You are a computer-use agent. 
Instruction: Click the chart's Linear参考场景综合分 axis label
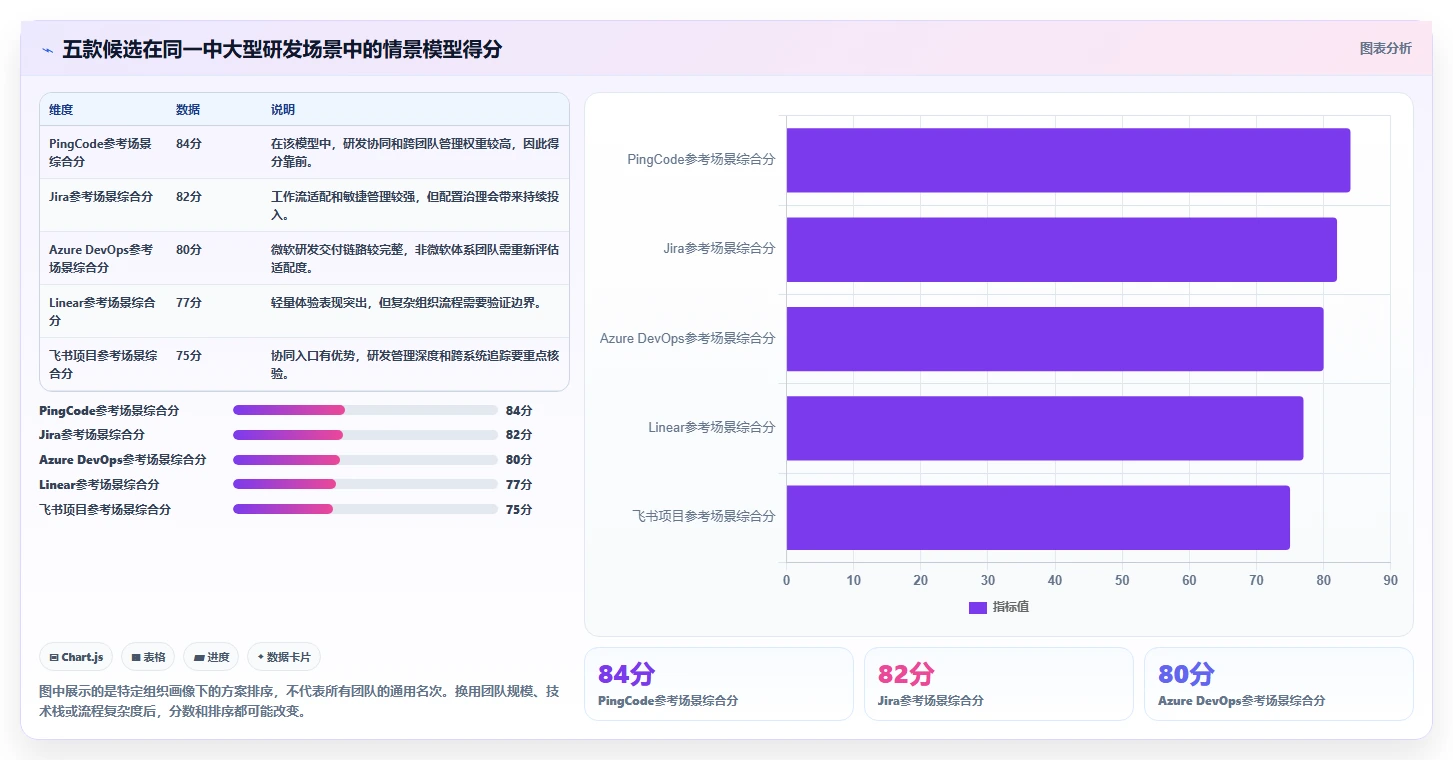point(712,428)
